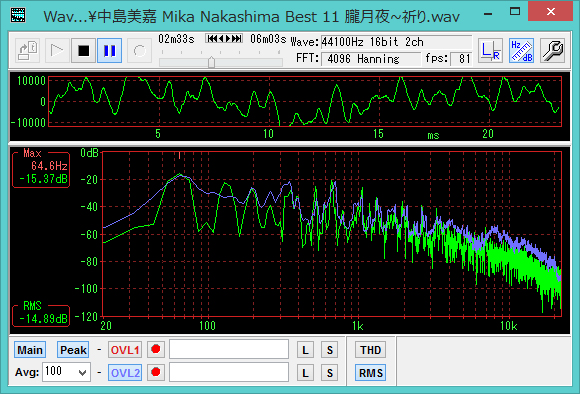This screenshot has width=580, height=394.
Task: Pause the audio playback
Action: [110, 51]
